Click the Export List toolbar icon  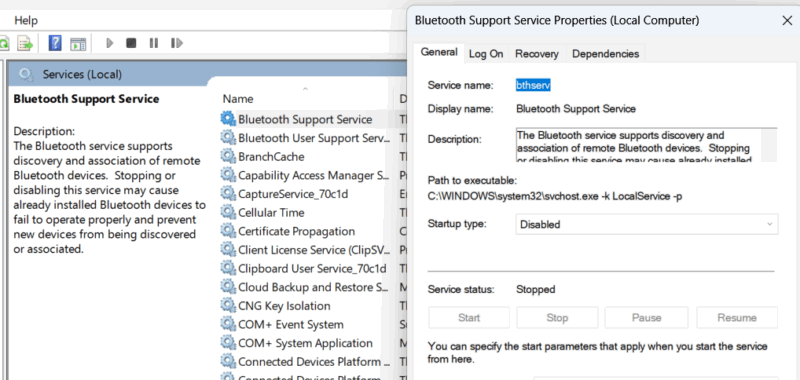click(x=25, y=43)
